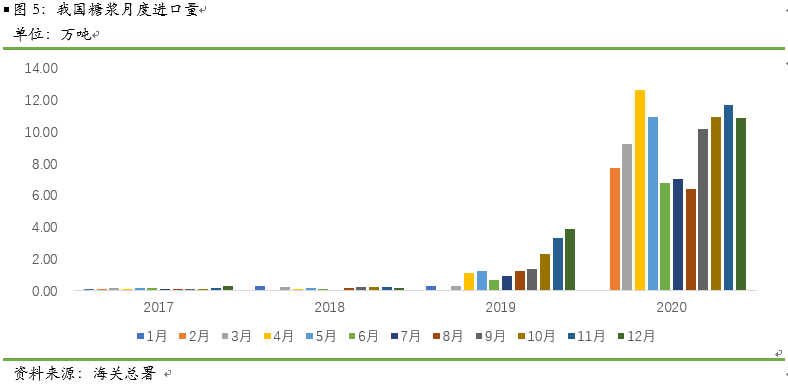Click the green June 2020 bar
788x385 pixels.
pos(665,236)
